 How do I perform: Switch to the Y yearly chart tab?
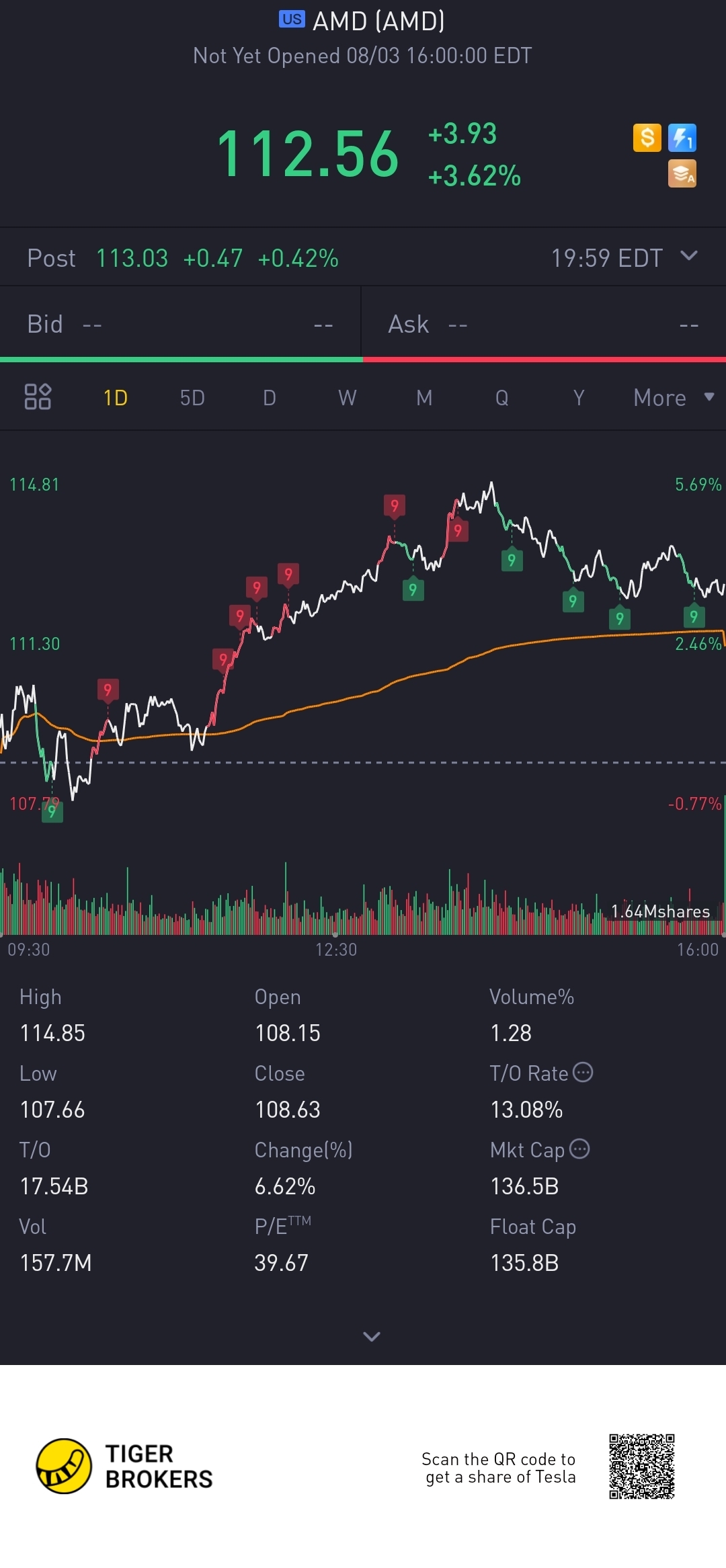pos(579,398)
